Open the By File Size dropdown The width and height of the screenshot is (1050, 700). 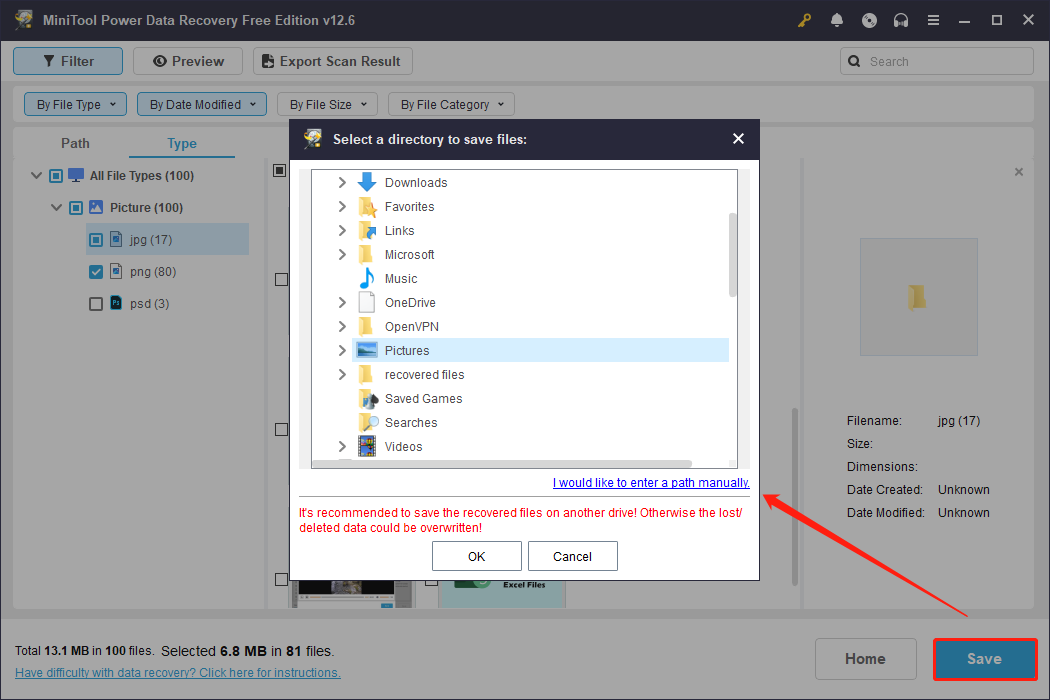[x=327, y=104]
